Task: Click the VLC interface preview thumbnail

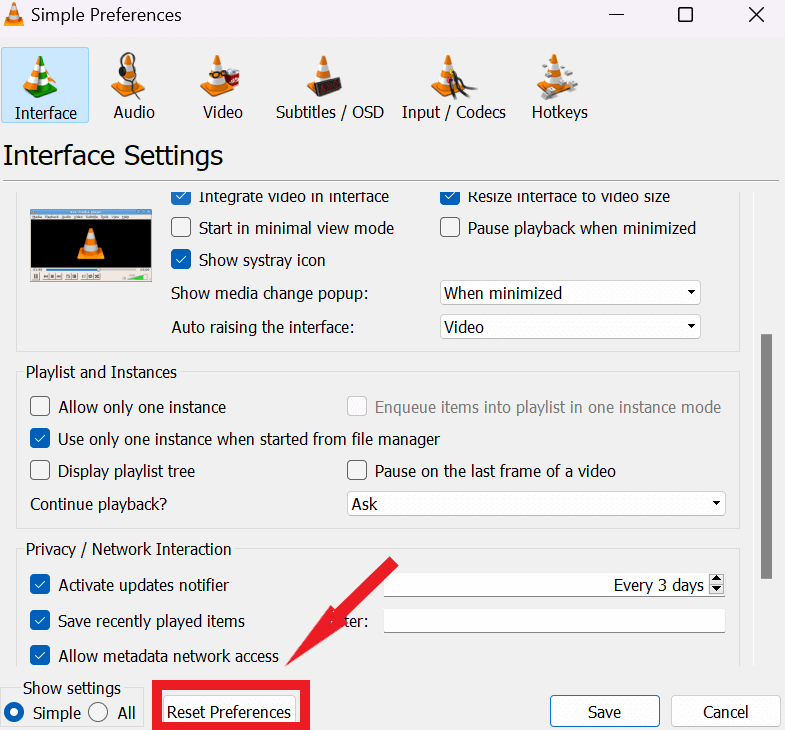Action: pos(90,244)
